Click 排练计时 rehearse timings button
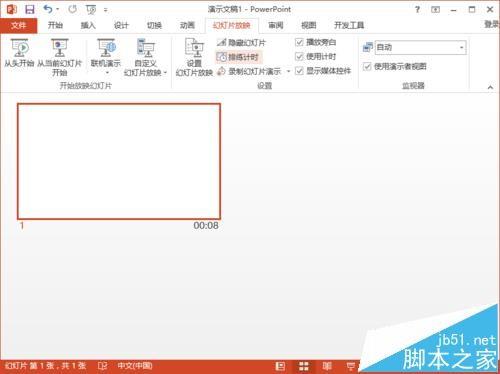This screenshot has height=374, width=500. tap(238, 57)
